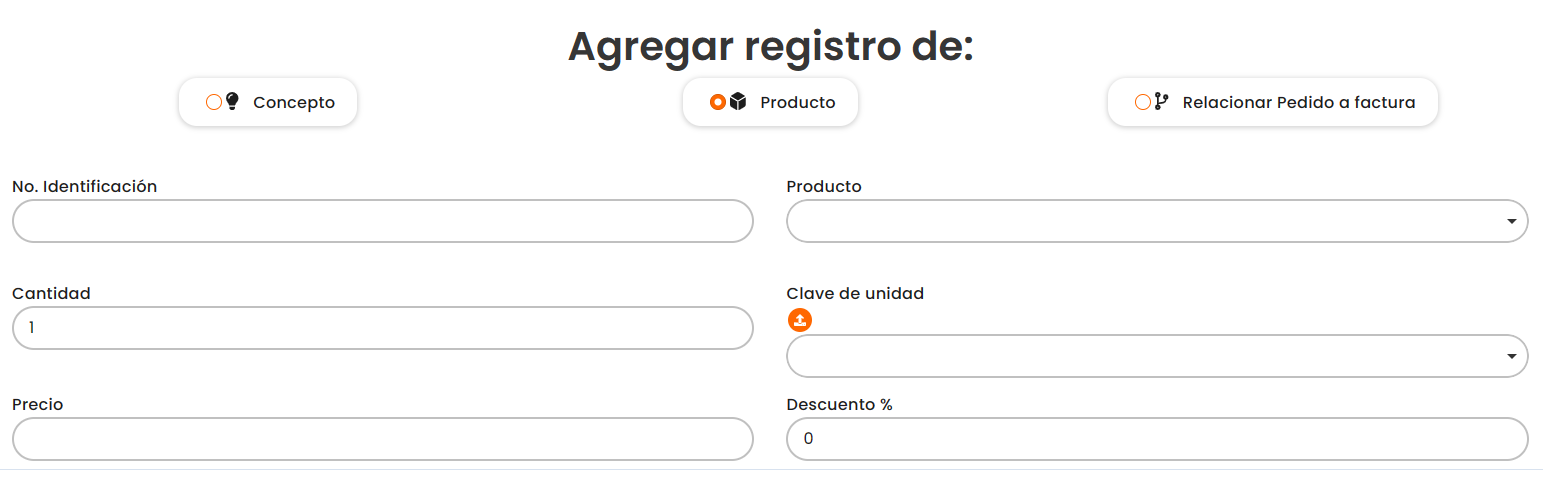
Task: Click the branch icon for Relacionar Pedido
Action: pos(1161,101)
